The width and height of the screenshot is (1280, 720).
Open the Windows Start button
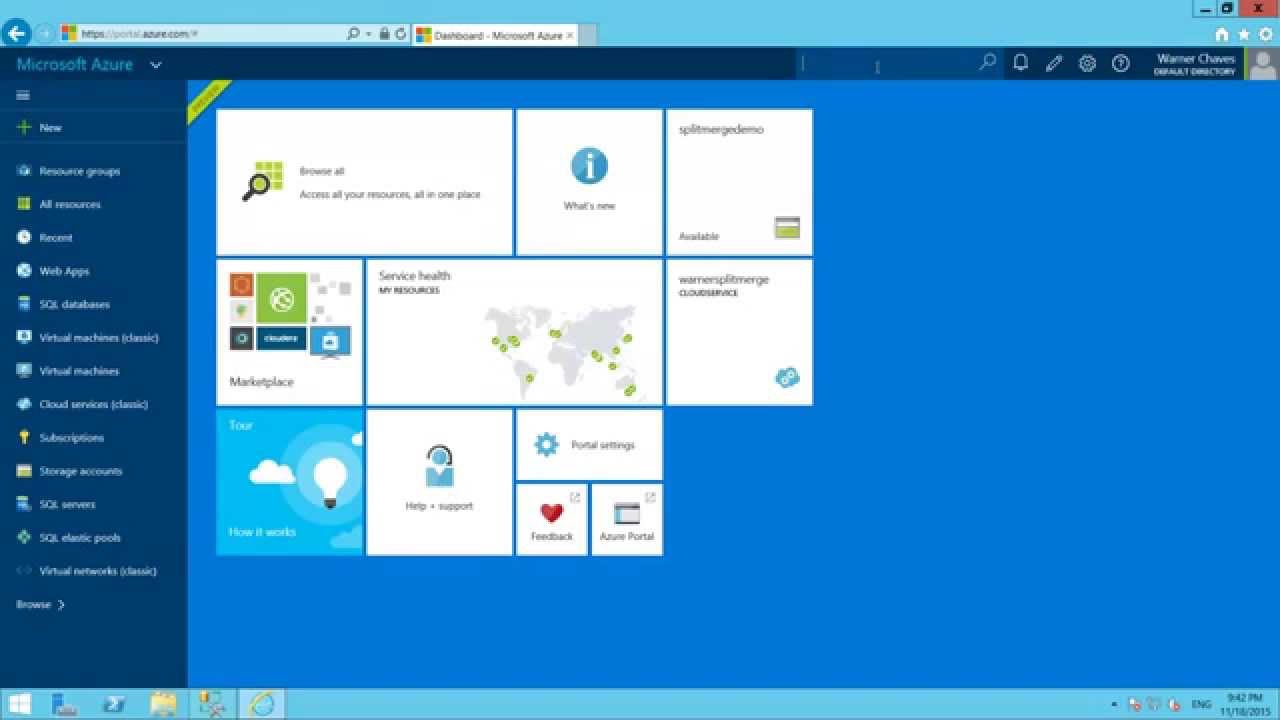point(19,704)
